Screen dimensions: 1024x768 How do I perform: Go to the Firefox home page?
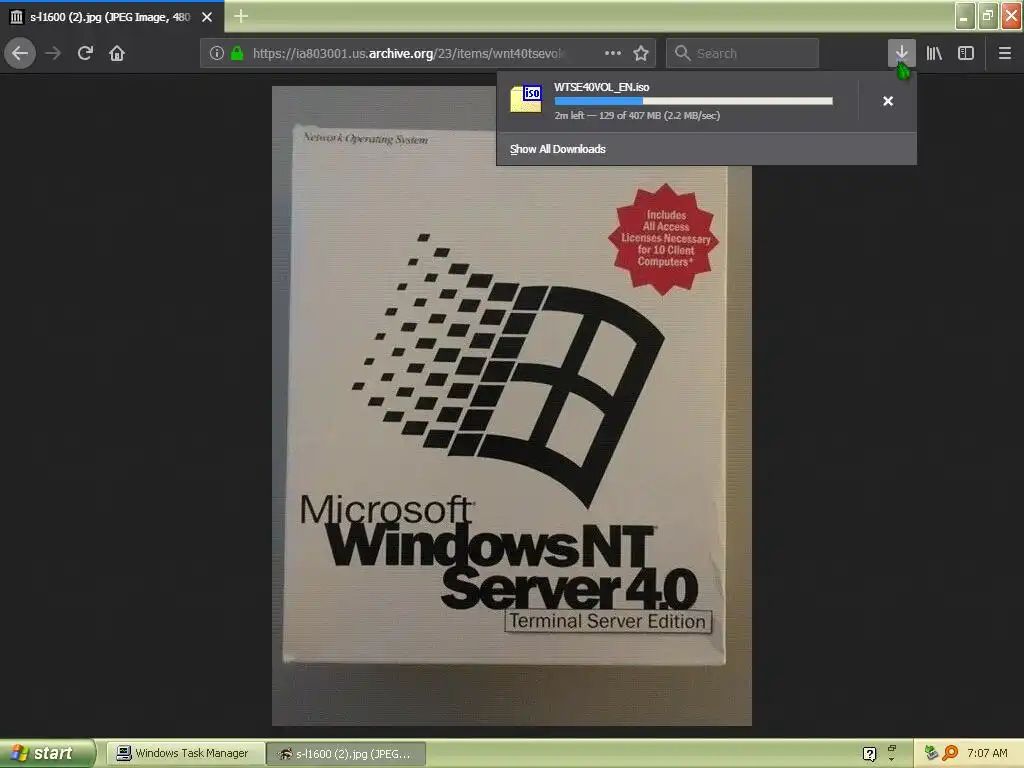coord(117,53)
